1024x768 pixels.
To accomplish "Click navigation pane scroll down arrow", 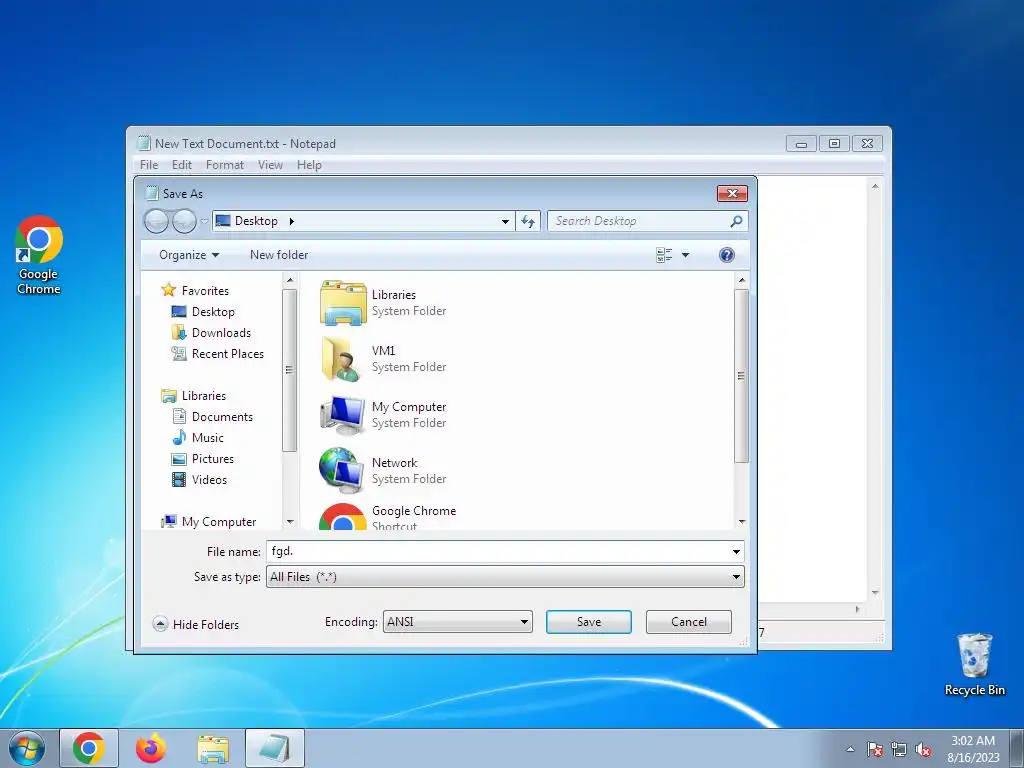I will (x=290, y=522).
